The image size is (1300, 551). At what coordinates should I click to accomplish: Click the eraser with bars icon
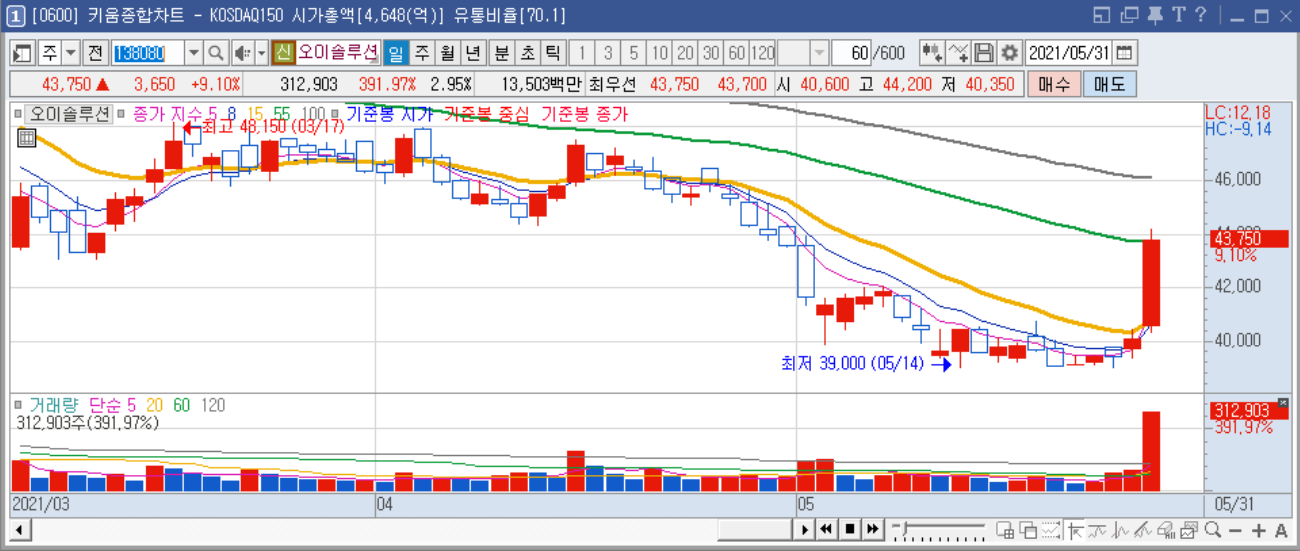click(x=1166, y=530)
